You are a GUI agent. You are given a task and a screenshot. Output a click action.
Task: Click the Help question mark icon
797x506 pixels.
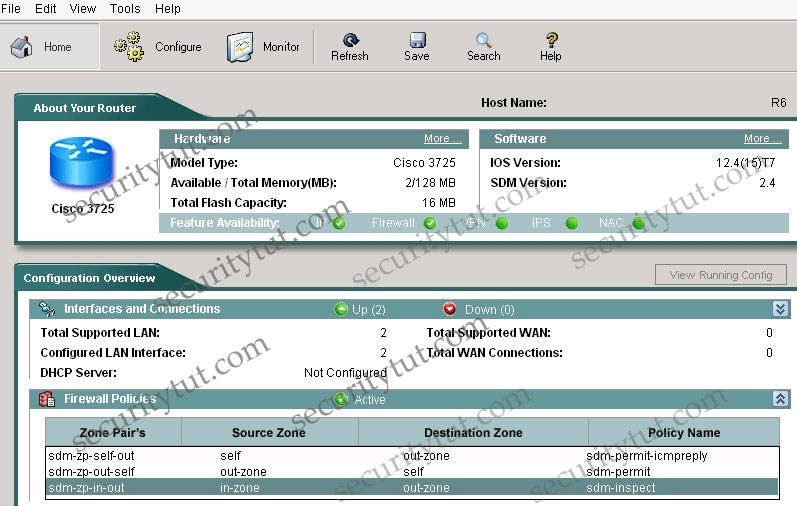pos(551,40)
